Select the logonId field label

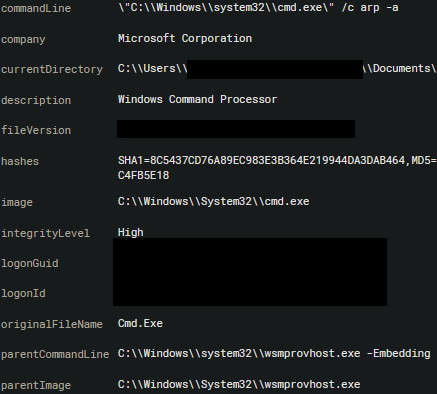click(23, 294)
